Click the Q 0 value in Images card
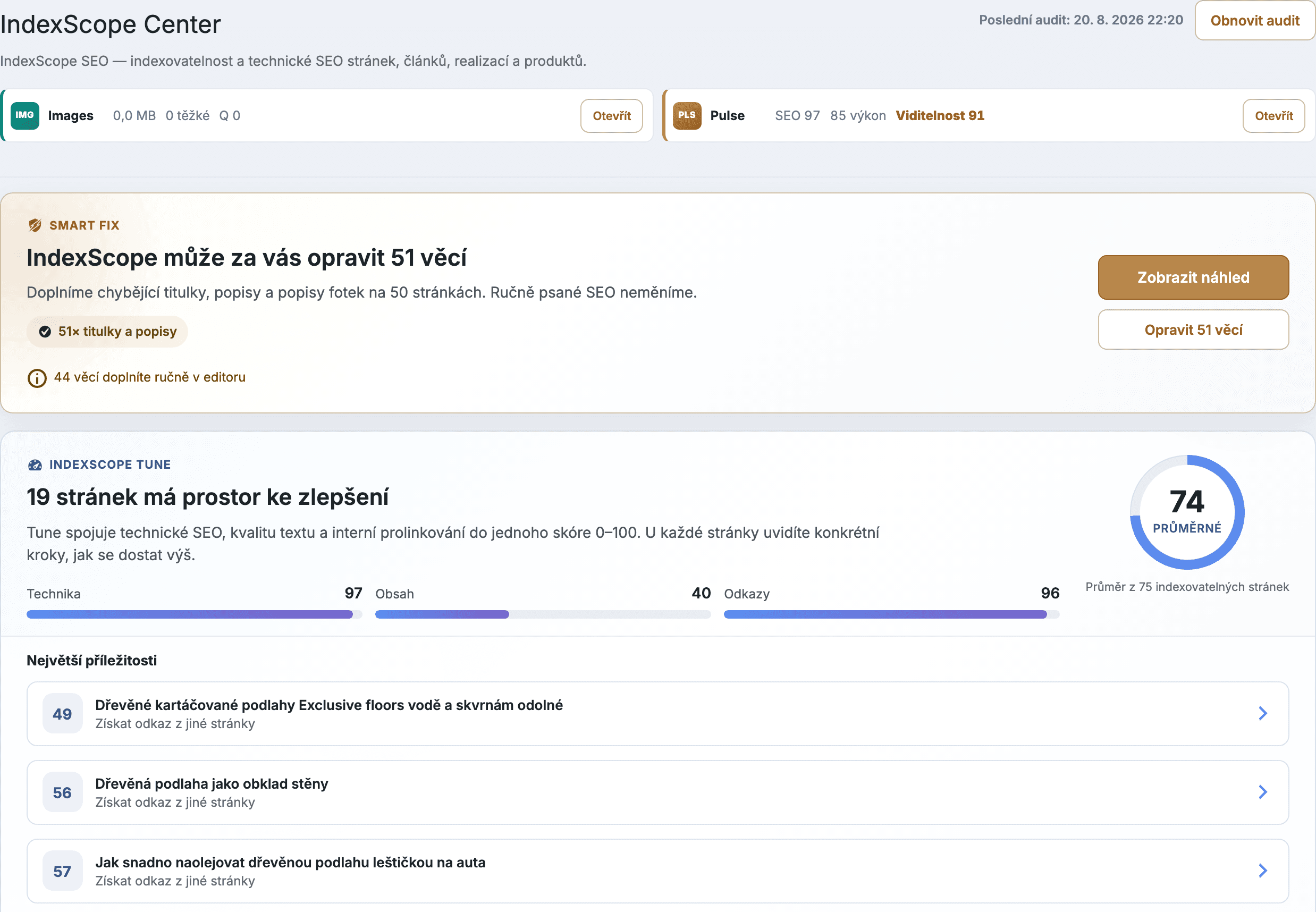The image size is (1316, 912). pyautogui.click(x=230, y=115)
